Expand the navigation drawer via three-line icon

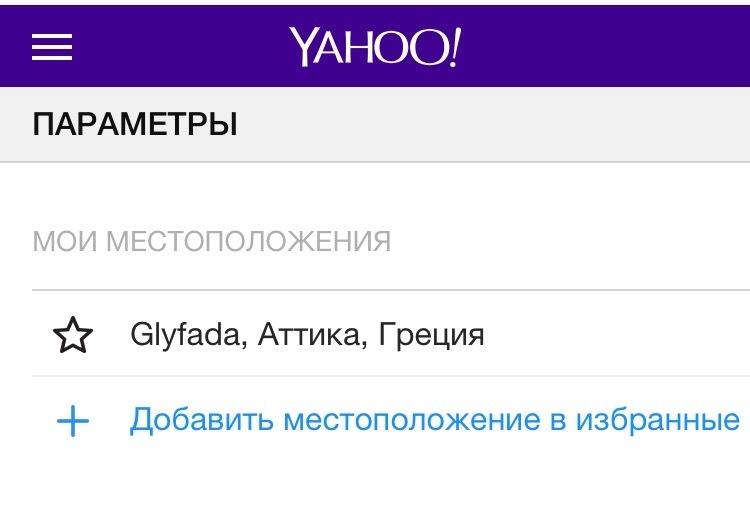tap(52, 46)
